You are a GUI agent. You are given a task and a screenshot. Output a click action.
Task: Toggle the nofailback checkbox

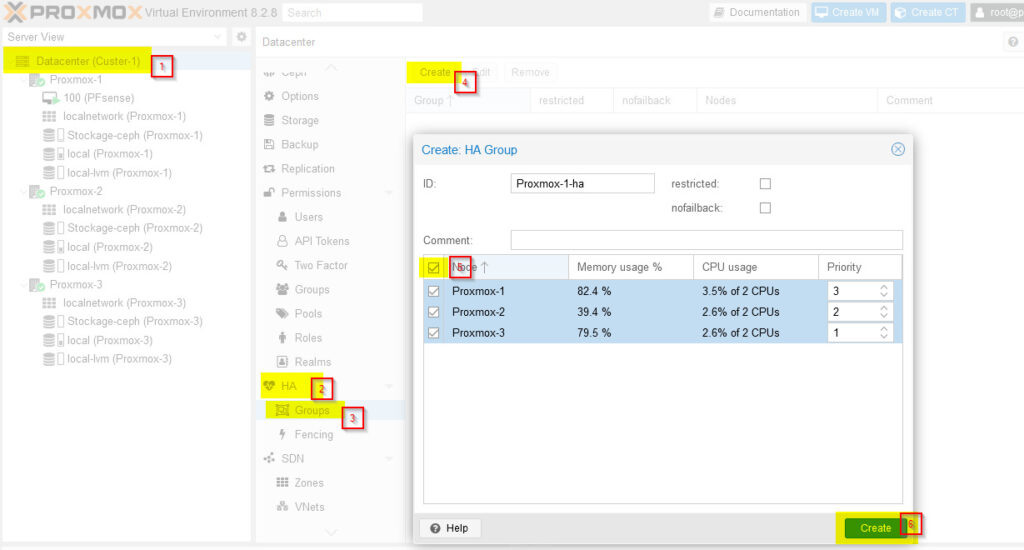[765, 208]
